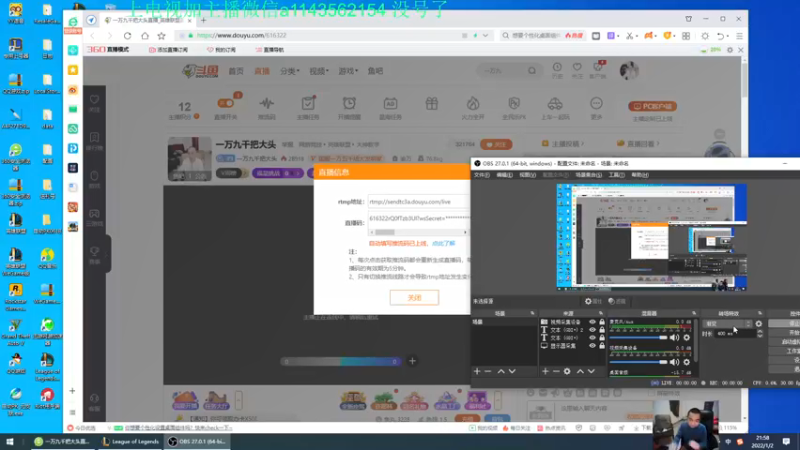Open the scene transition type dropdown
Viewport: 800px width, 450px height.
pyautogui.click(x=728, y=324)
